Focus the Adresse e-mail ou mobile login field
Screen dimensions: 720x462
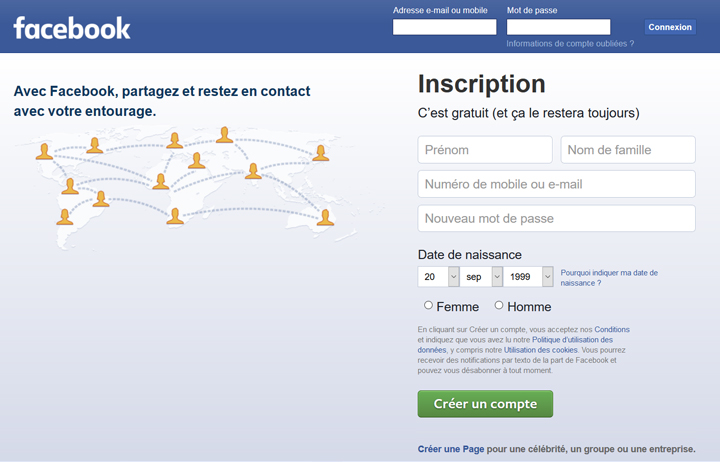pyautogui.click(x=444, y=27)
